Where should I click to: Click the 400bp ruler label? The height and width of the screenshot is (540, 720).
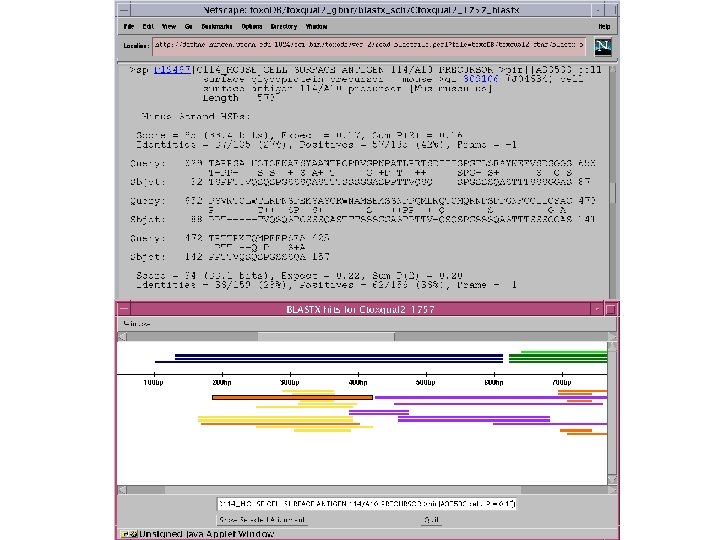[x=358, y=382]
